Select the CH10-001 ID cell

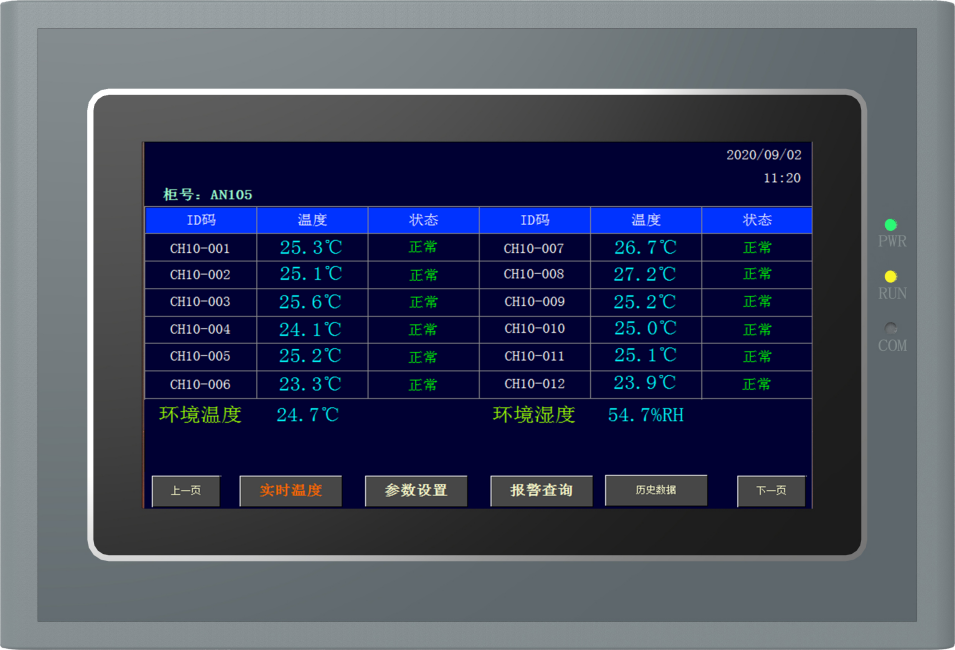point(200,248)
